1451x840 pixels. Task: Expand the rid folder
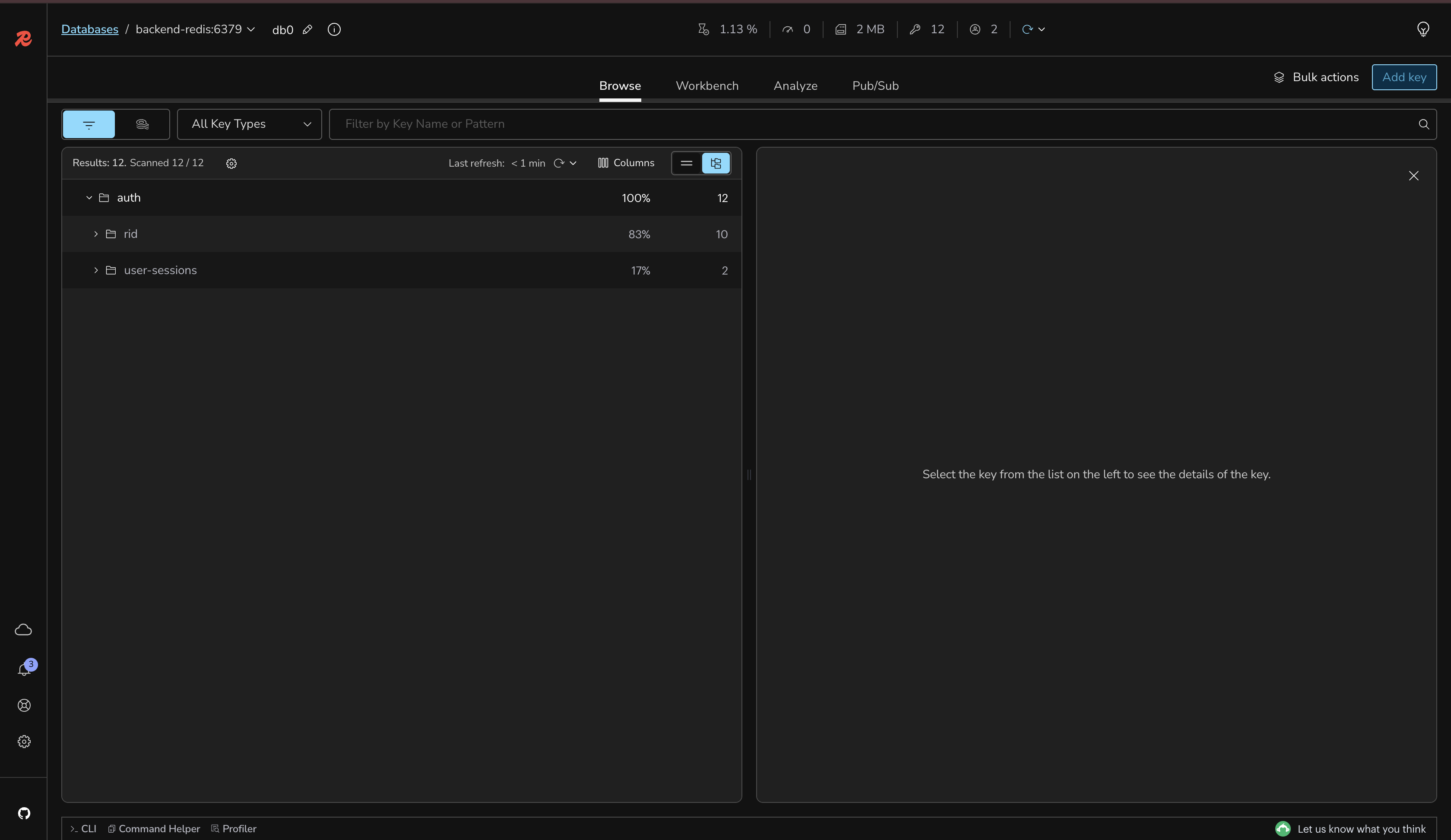(96, 234)
